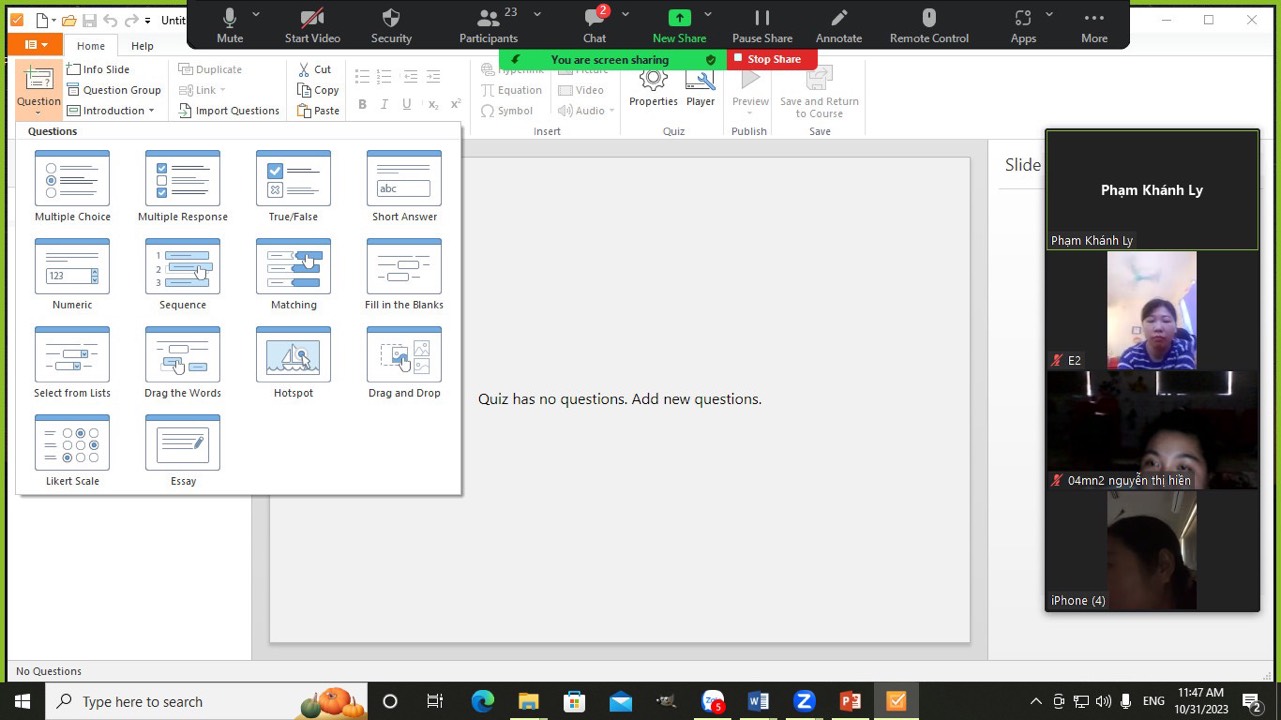Switch to the Help tab
Viewport: 1281px width, 720px height.
pos(142,46)
